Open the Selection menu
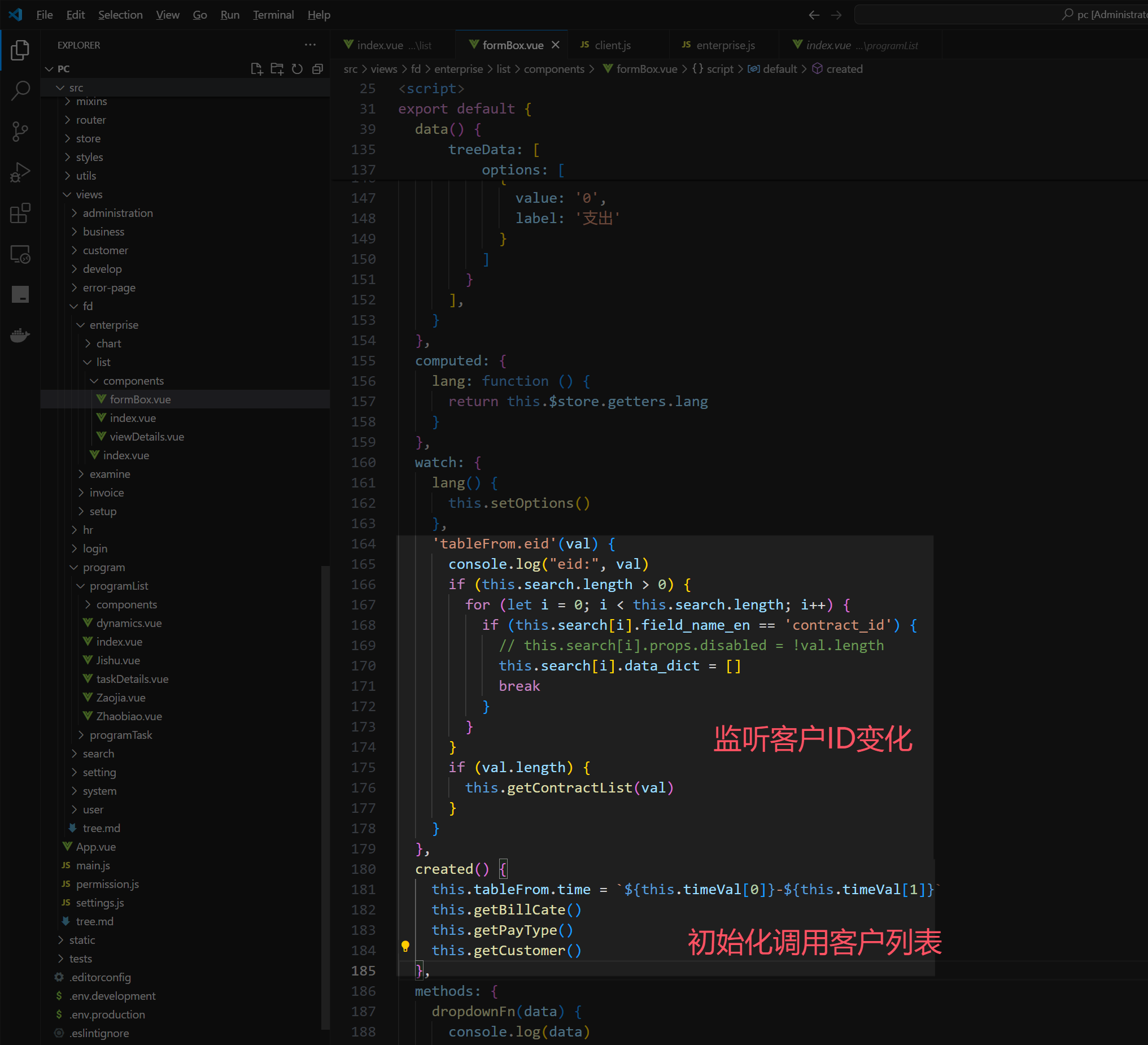 120,15
